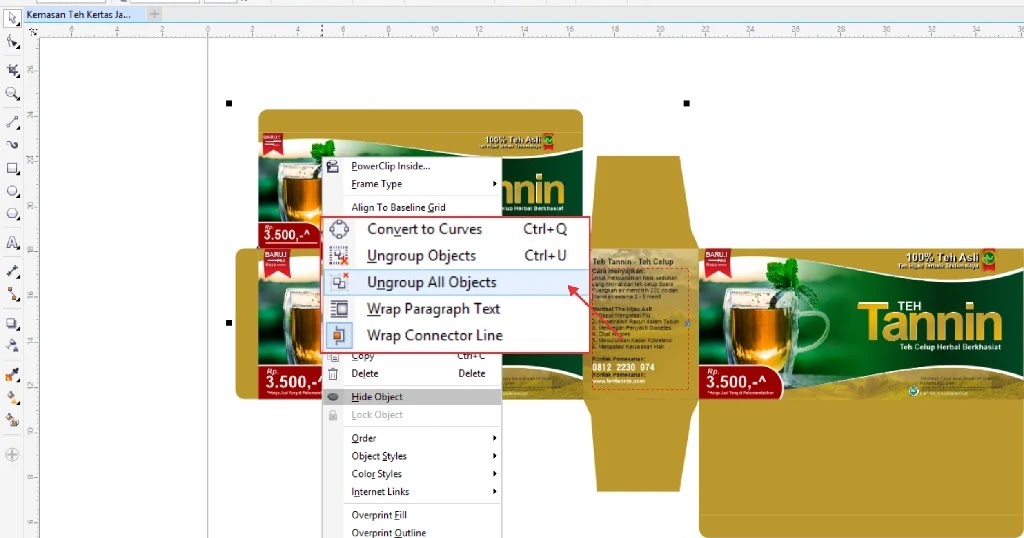Choose the Polygon tool
This screenshot has width=1024, height=538.
pos(12,214)
